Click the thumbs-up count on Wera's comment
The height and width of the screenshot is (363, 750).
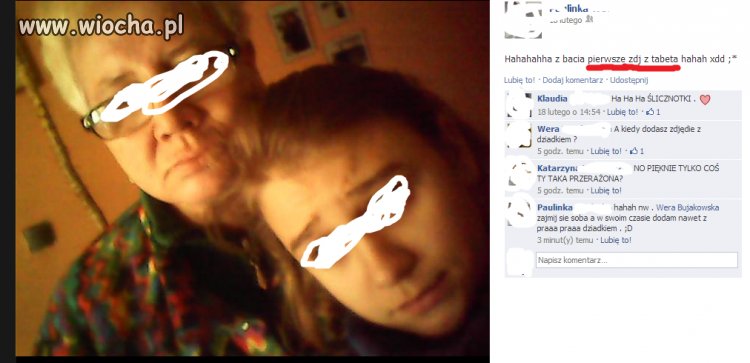pyautogui.click(x=637, y=151)
